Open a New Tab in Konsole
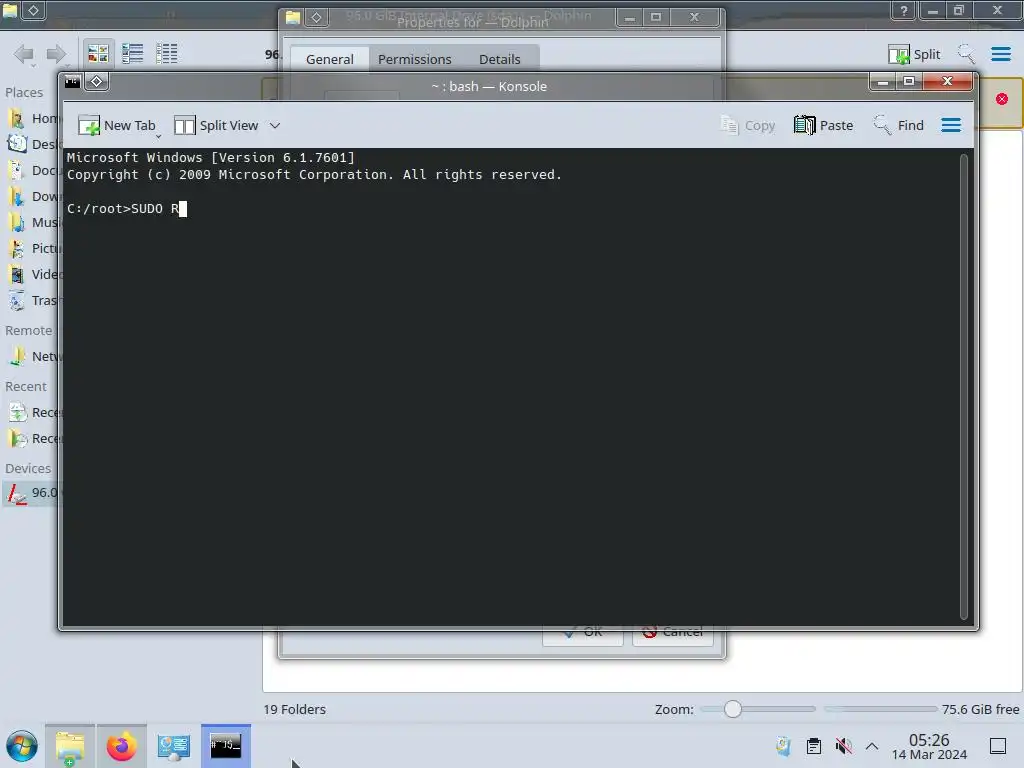 pos(117,125)
